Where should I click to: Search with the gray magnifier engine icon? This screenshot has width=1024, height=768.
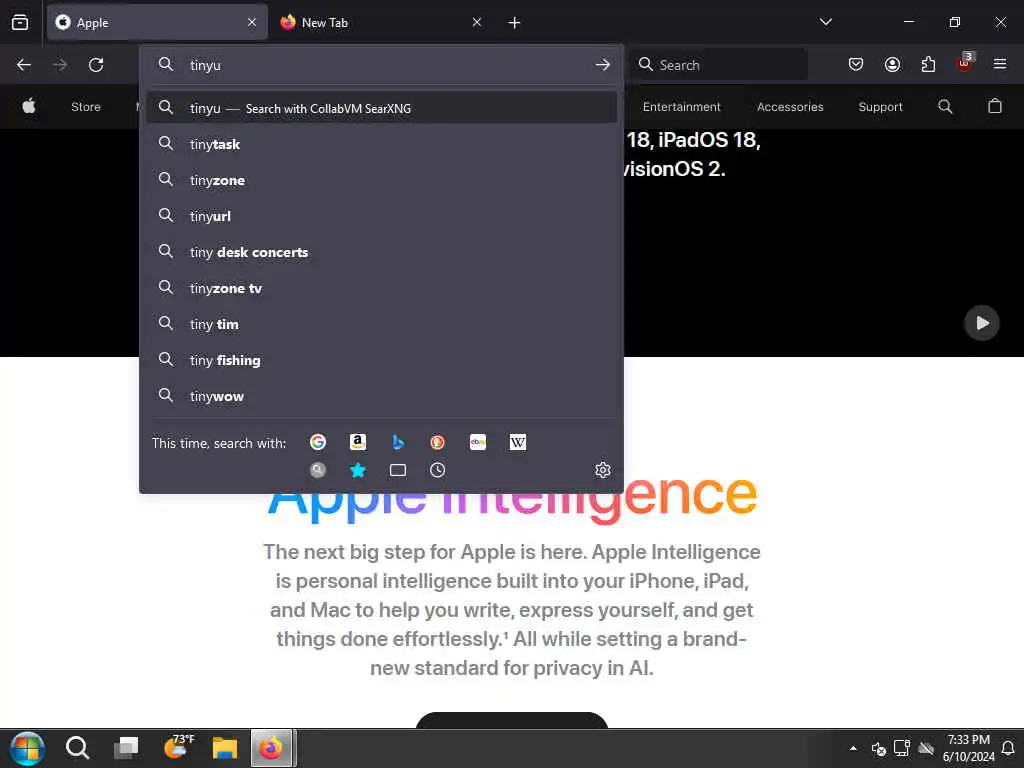[x=318, y=470]
